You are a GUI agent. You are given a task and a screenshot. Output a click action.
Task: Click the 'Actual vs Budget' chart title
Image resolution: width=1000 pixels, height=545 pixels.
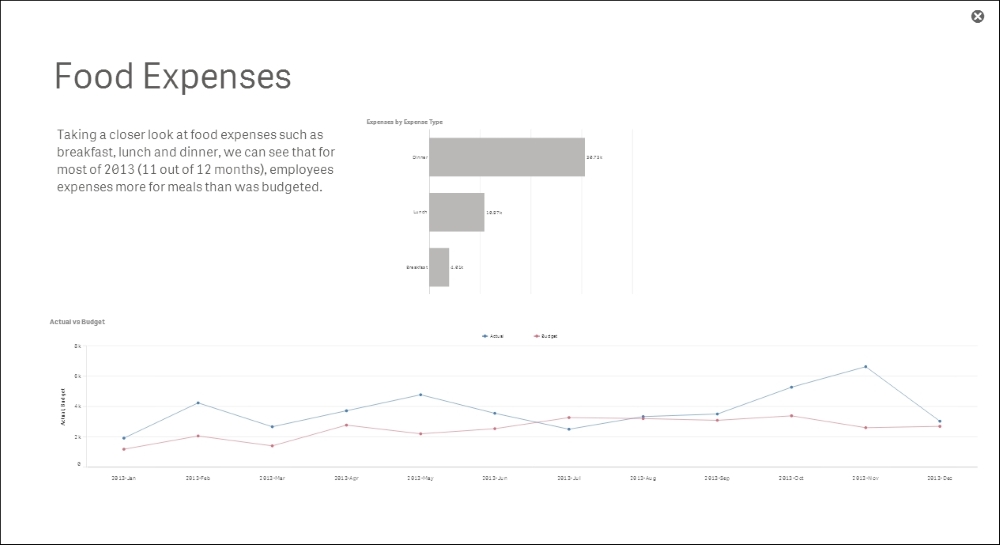point(77,322)
